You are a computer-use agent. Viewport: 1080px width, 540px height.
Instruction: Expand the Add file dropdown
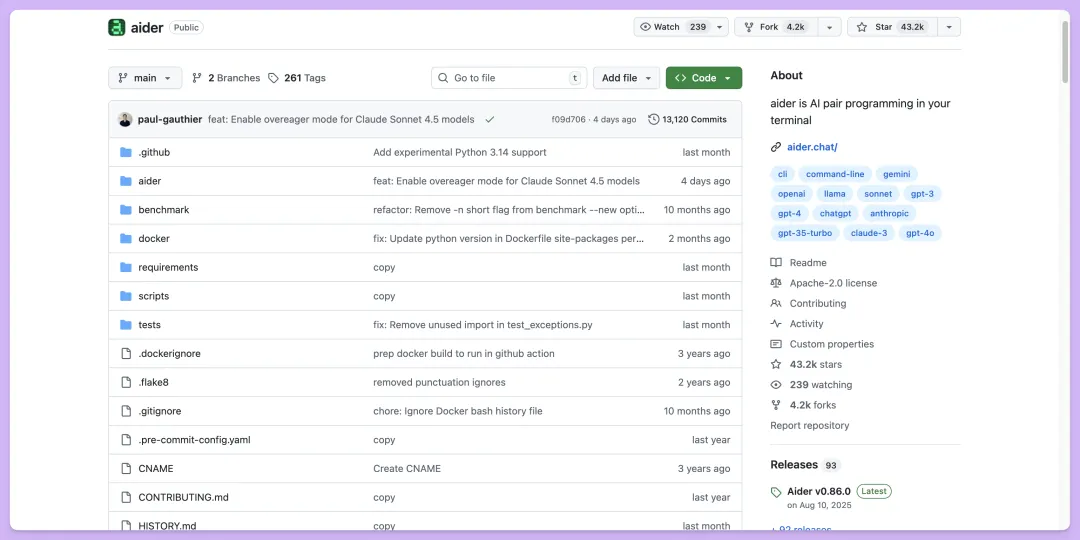point(626,78)
